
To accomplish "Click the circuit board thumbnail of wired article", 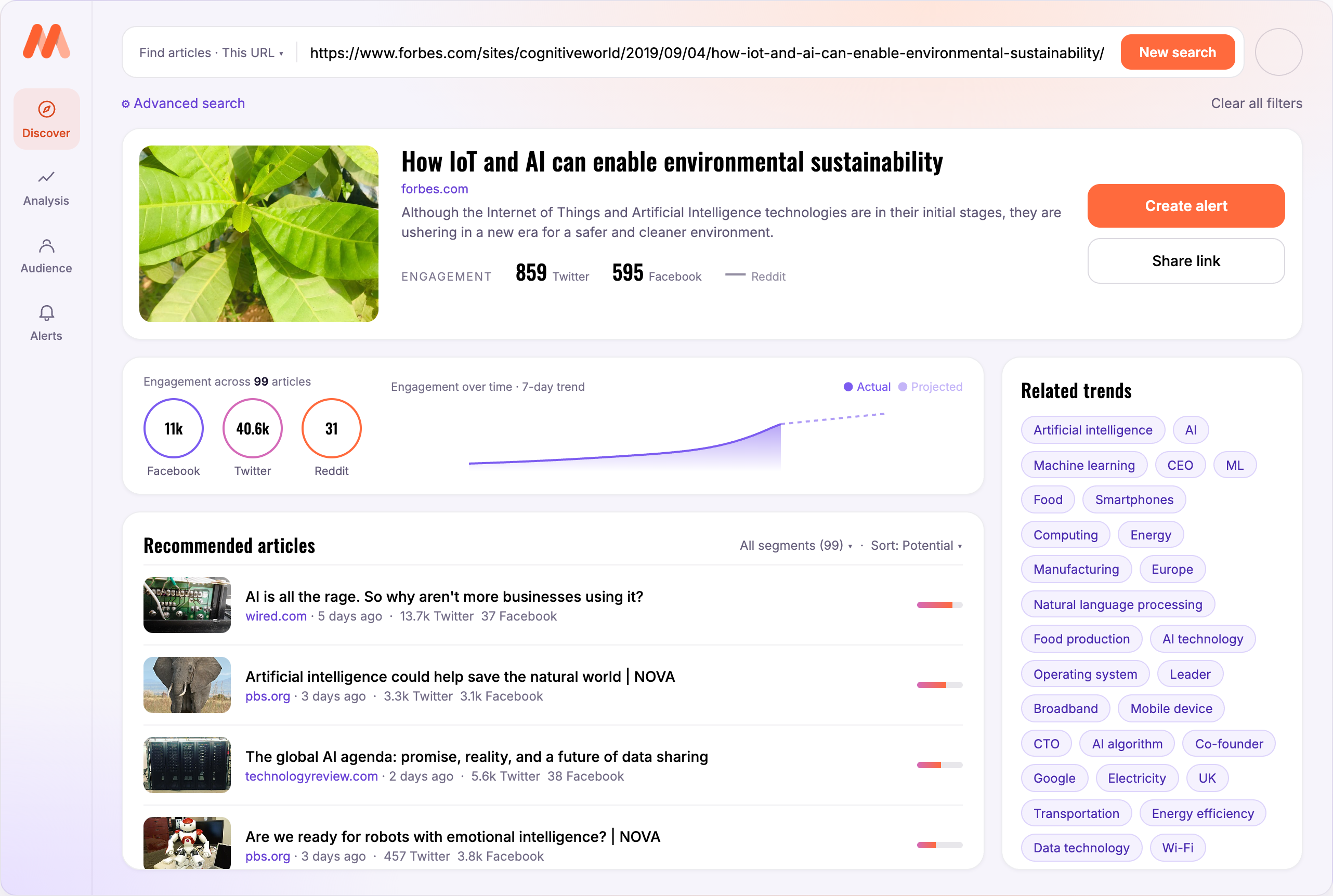I will click(187, 604).
